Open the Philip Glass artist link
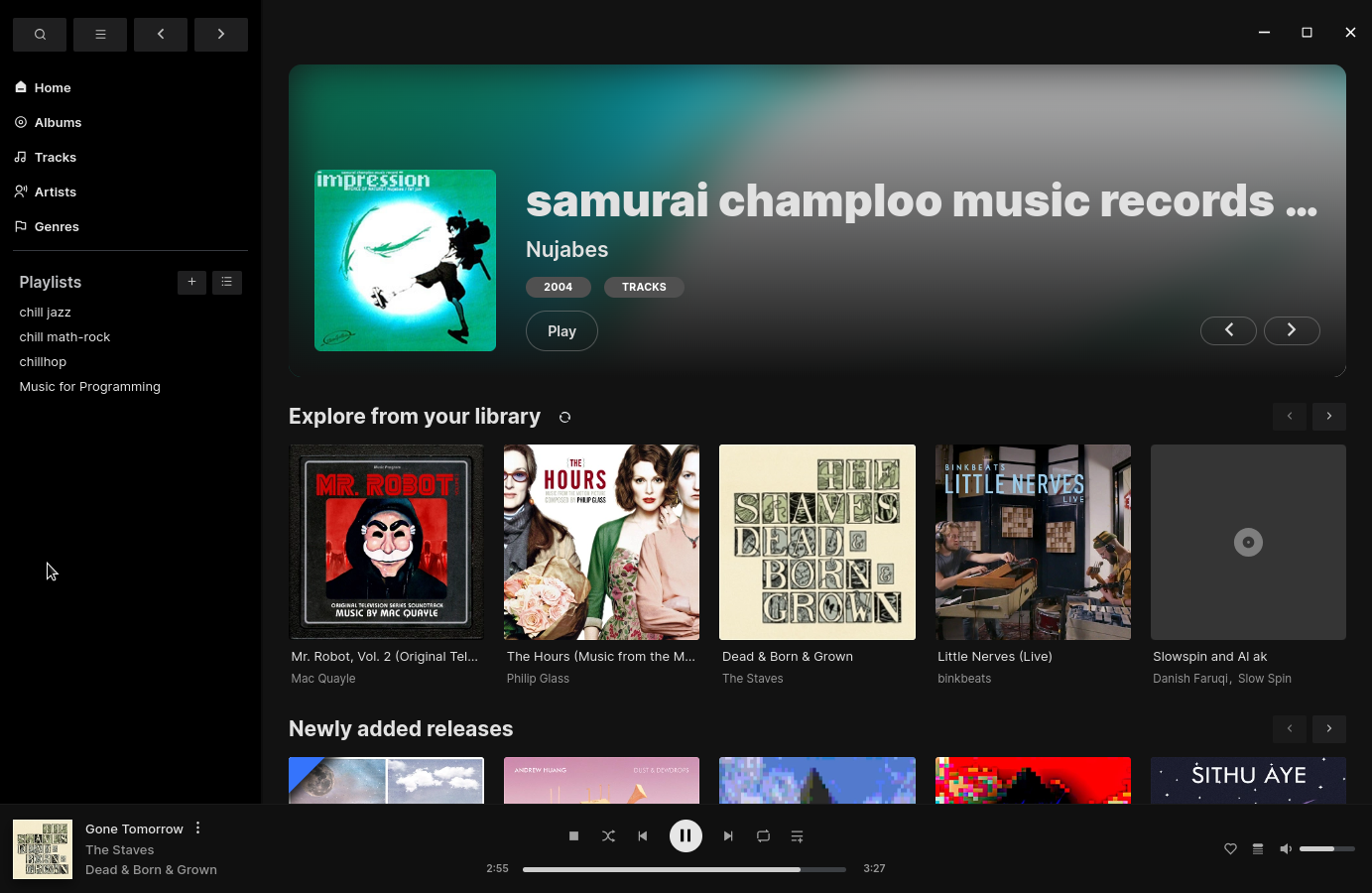The height and width of the screenshot is (893, 1372). point(538,679)
